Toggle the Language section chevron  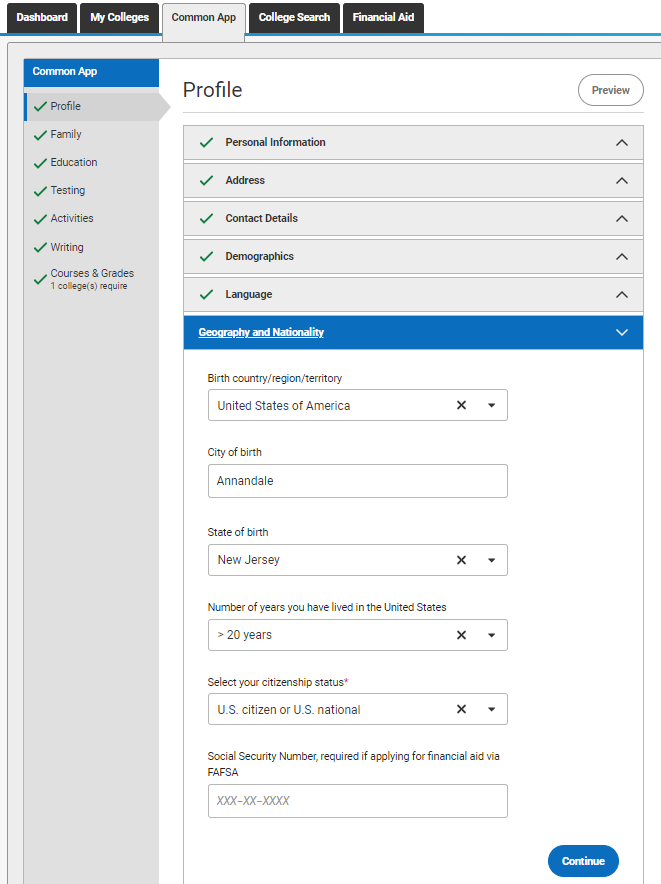point(622,294)
